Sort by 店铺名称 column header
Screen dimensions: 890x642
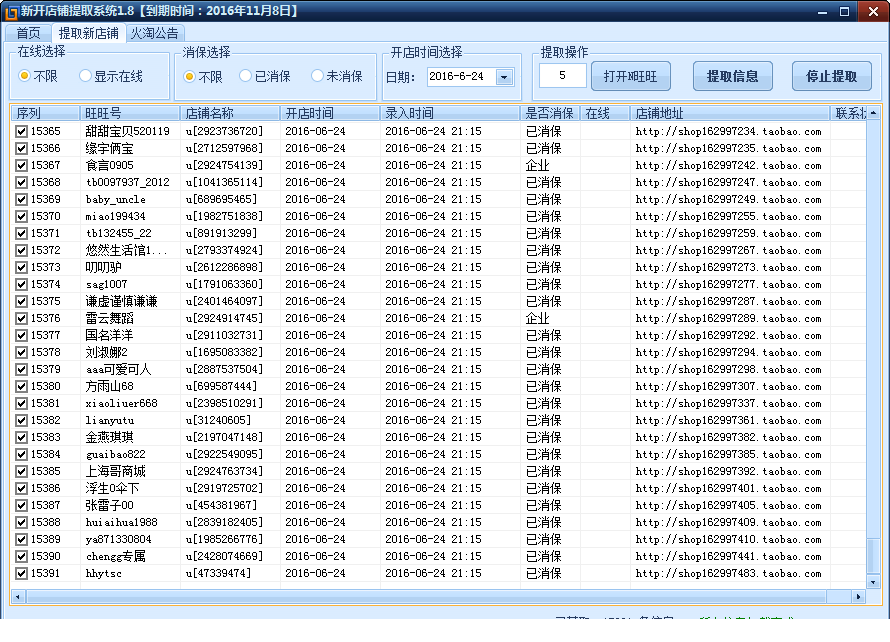230,113
